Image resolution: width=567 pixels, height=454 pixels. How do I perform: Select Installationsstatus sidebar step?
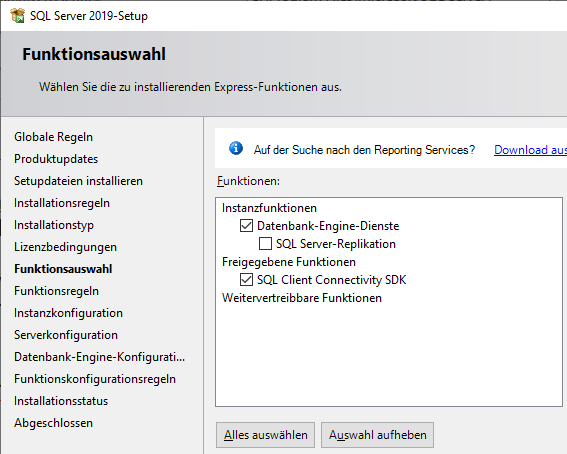[x=61, y=401]
